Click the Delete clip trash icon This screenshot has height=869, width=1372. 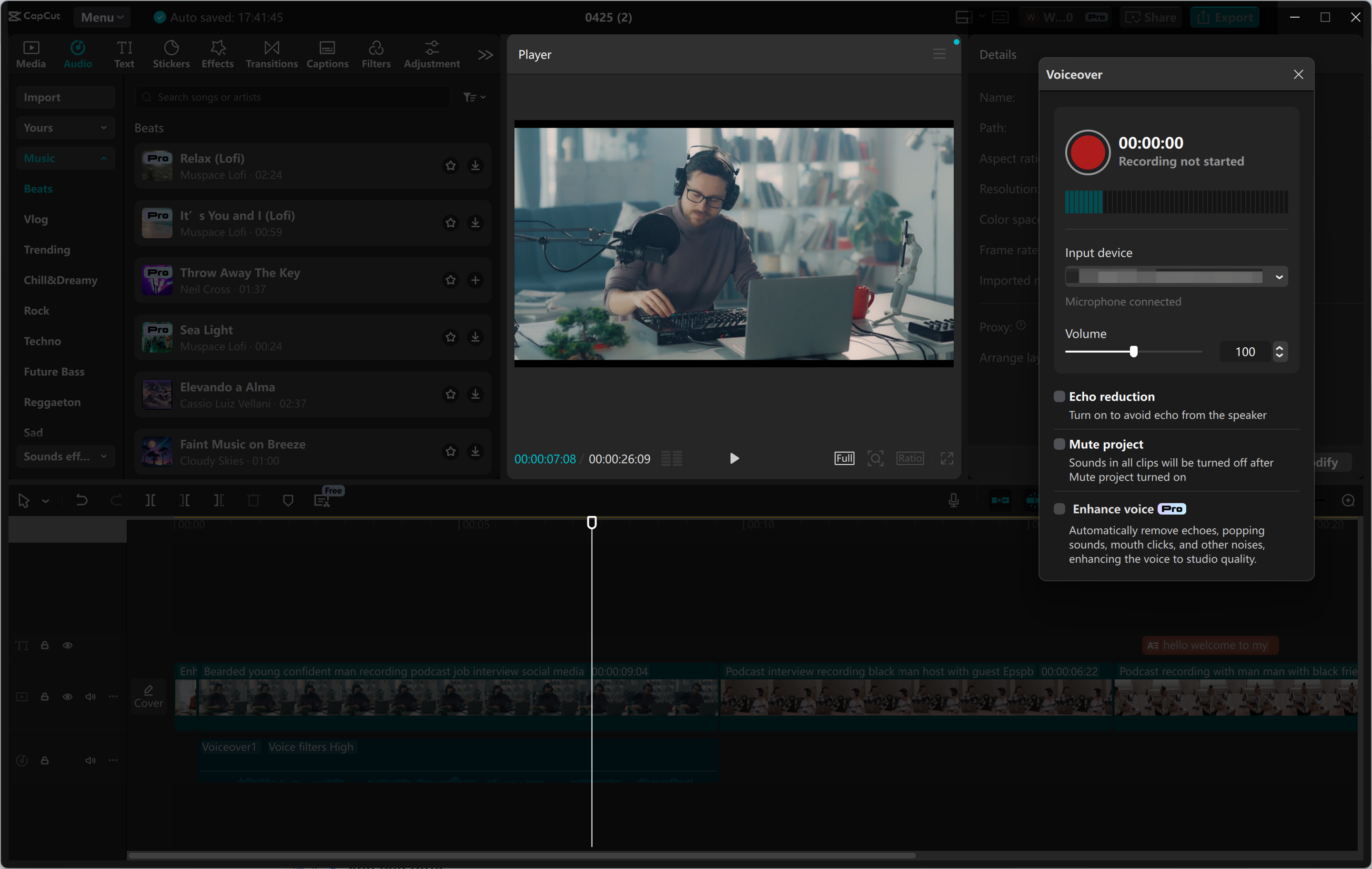[253, 500]
